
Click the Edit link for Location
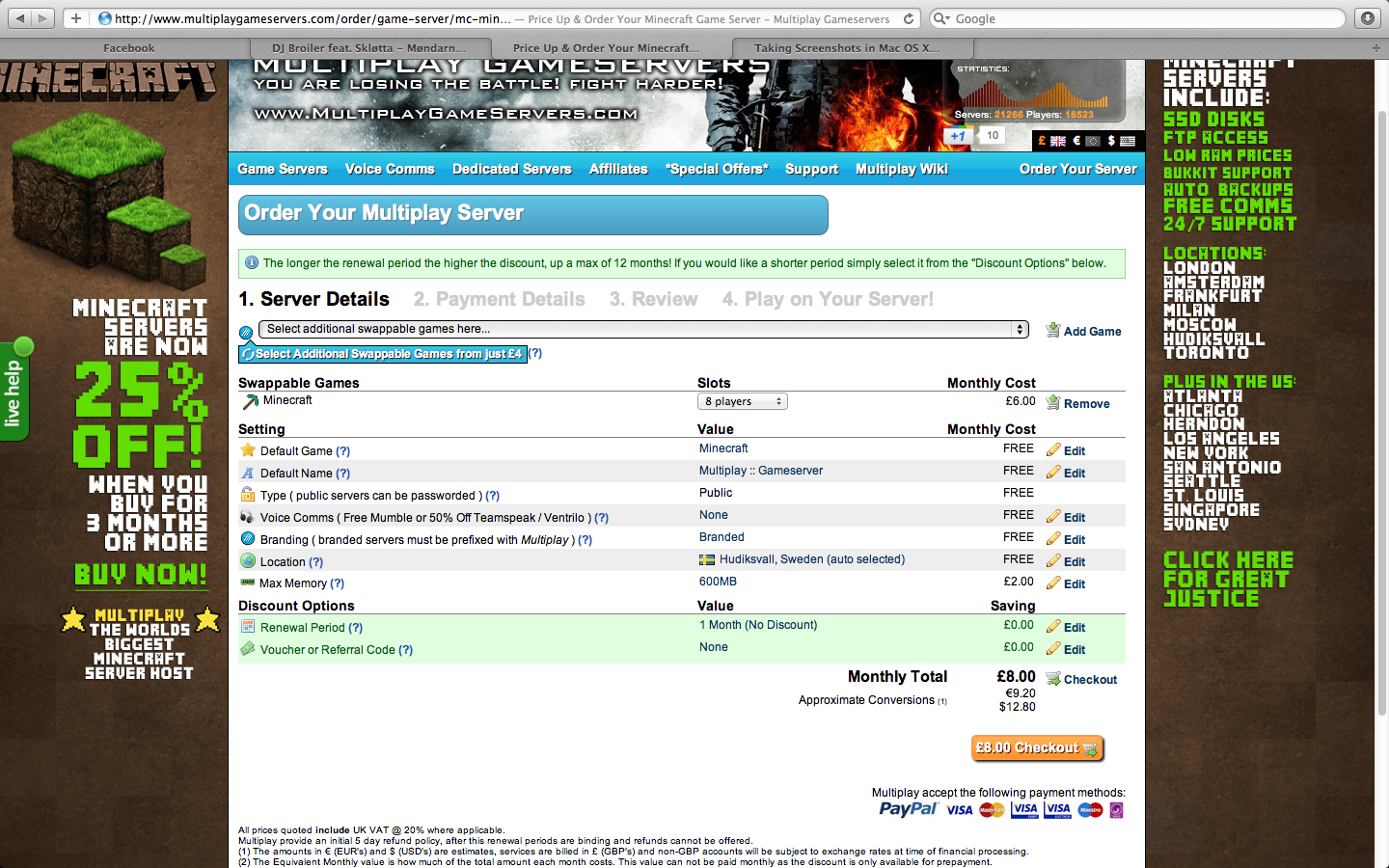pyautogui.click(x=1075, y=562)
